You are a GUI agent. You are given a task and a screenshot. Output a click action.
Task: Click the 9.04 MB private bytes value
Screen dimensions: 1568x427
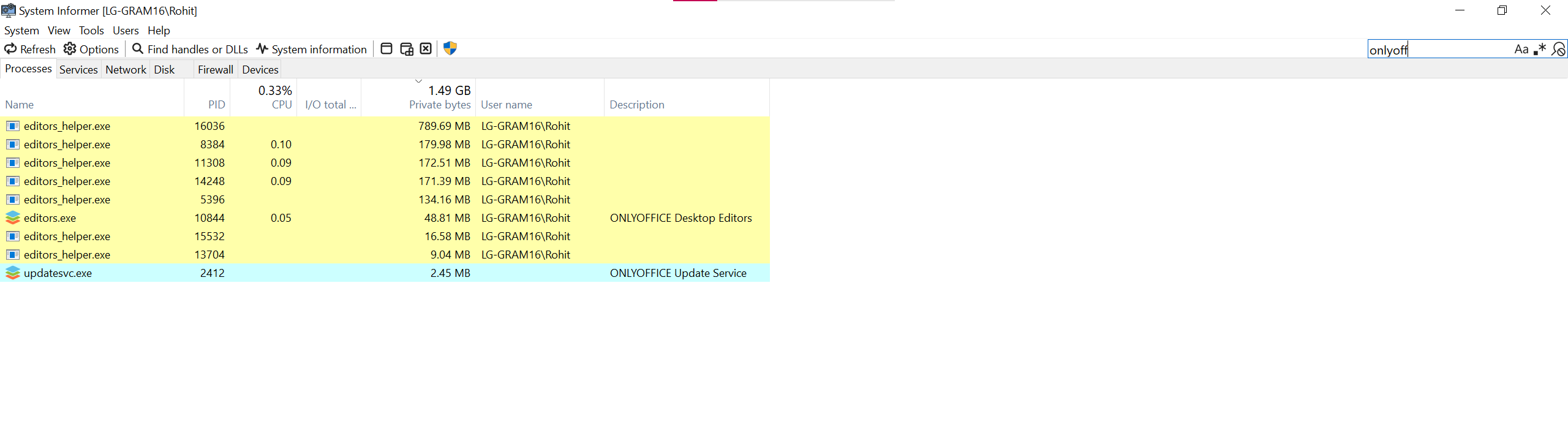click(x=450, y=255)
